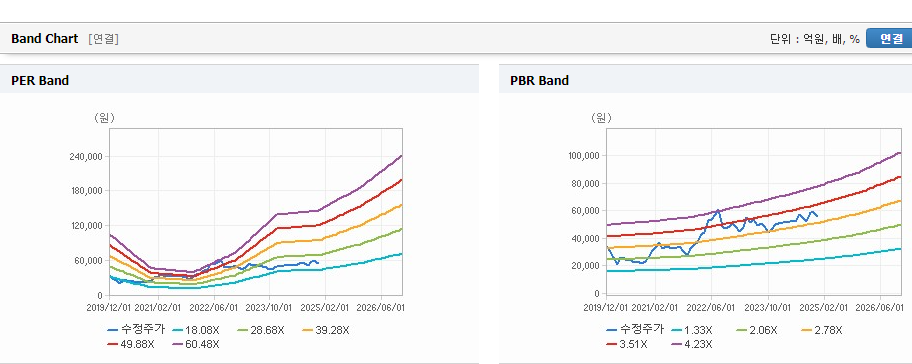The height and width of the screenshot is (364, 912).
Task: Click 40,000 on PBR Band y-axis
Action: coord(586,238)
